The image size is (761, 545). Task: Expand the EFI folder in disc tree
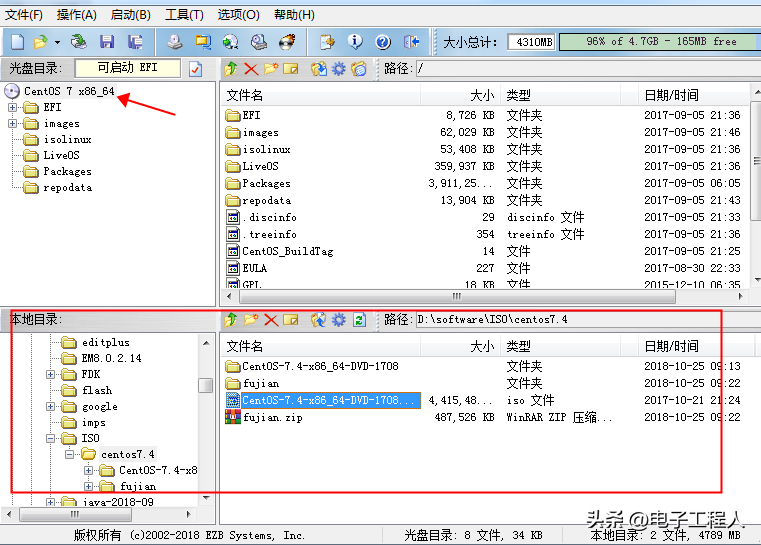[13, 107]
